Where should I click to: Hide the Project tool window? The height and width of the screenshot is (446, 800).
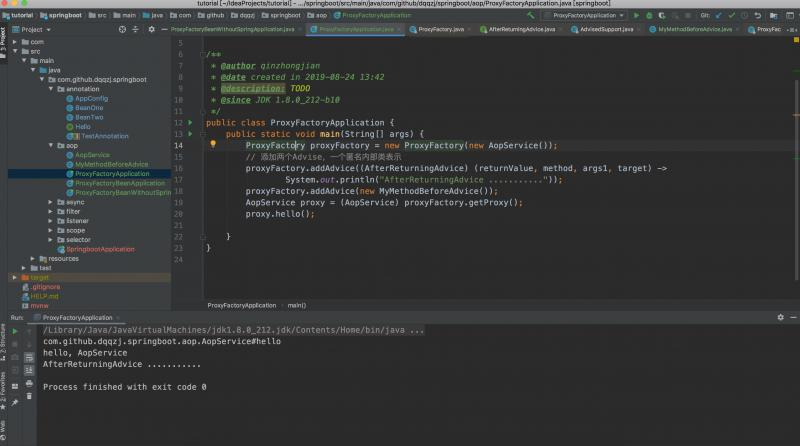pyautogui.click(x=164, y=30)
